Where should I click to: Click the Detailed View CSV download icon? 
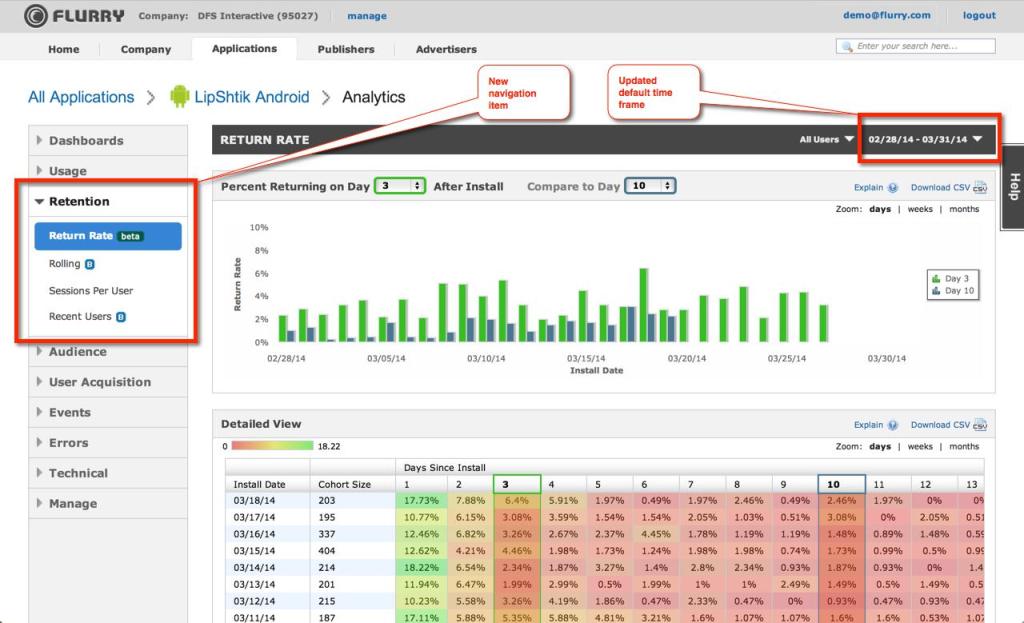pos(980,425)
